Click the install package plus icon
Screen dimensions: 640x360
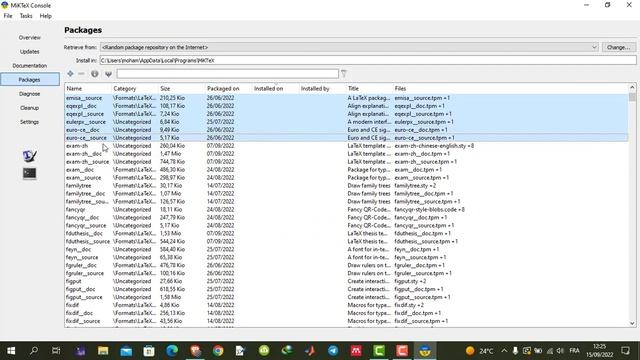[70, 74]
